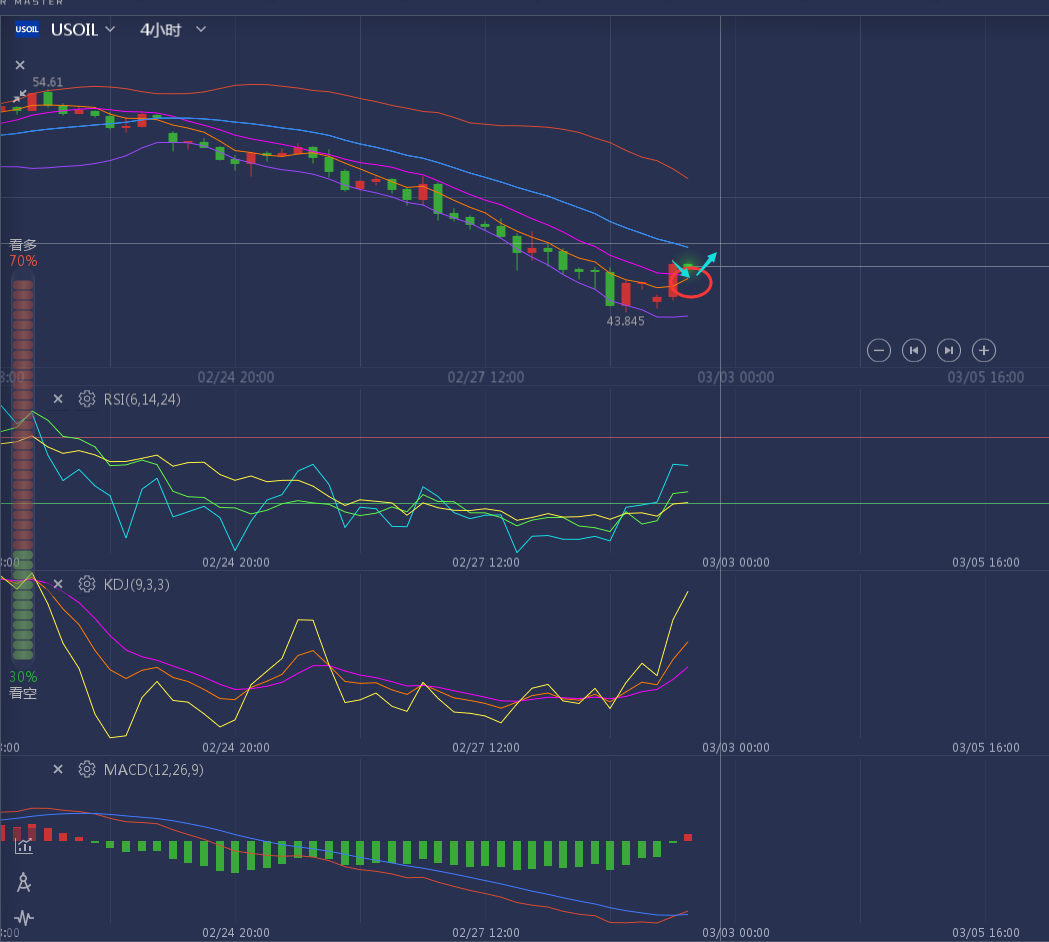Click 03/03 00:00 on main chart axis
The width and height of the screenshot is (1049, 942).
(x=736, y=377)
